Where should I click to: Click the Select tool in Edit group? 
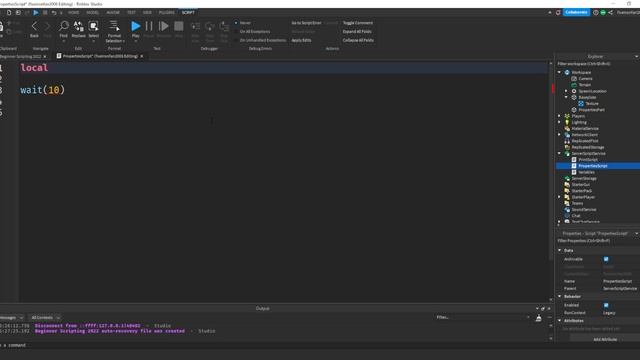pyautogui.click(x=93, y=27)
